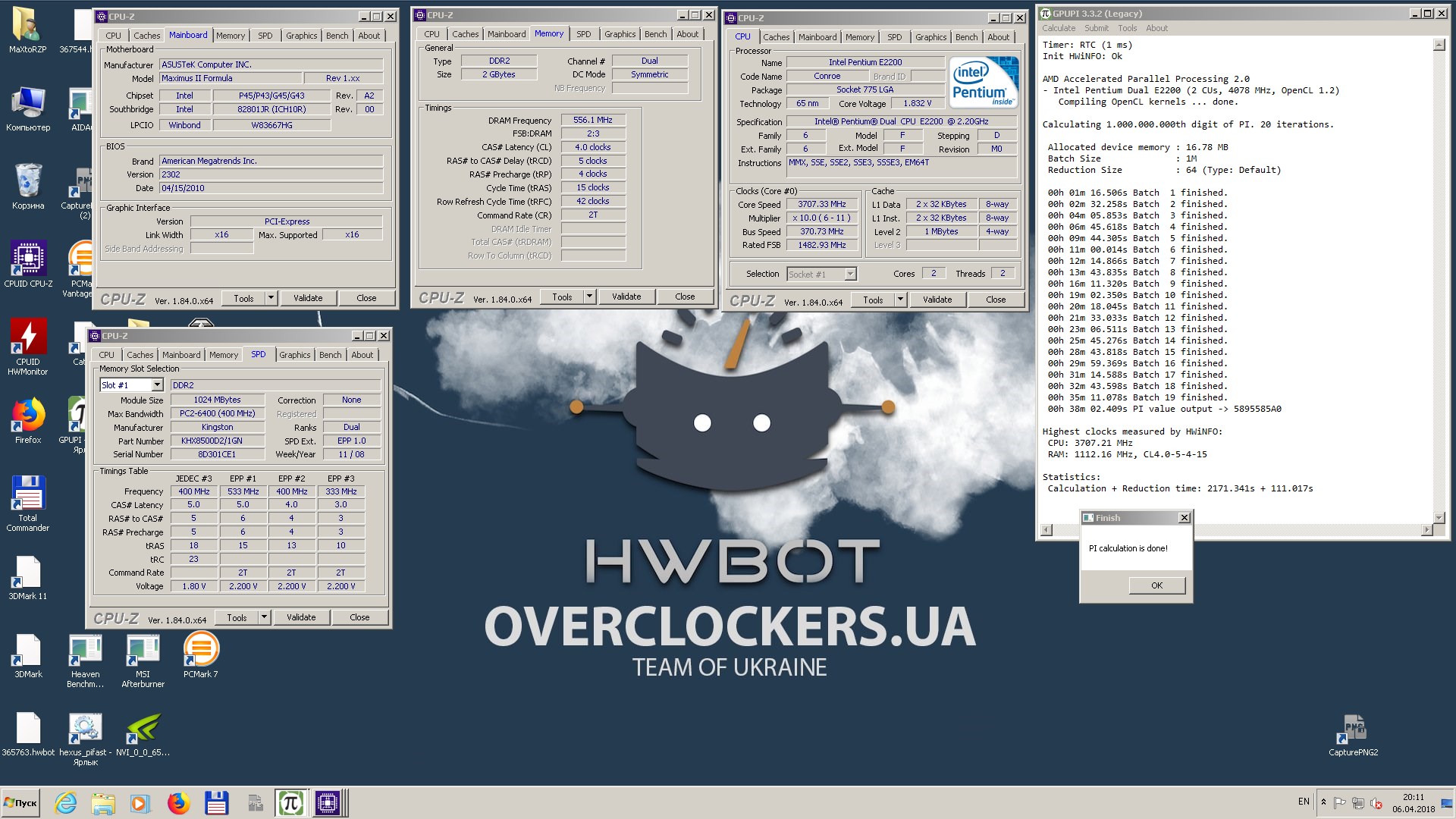Click the show desktop button in tray
1456x819 pixels.
[1448, 802]
